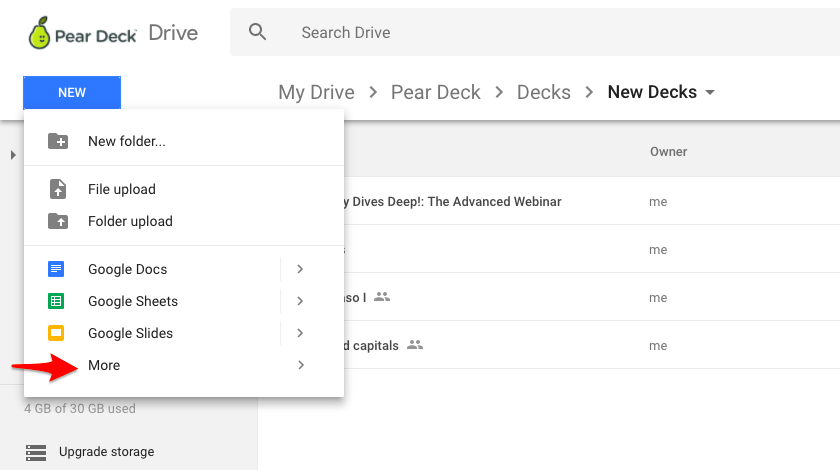The height and width of the screenshot is (470, 840).
Task: Go to Decks breadcrumb
Action: [544, 92]
